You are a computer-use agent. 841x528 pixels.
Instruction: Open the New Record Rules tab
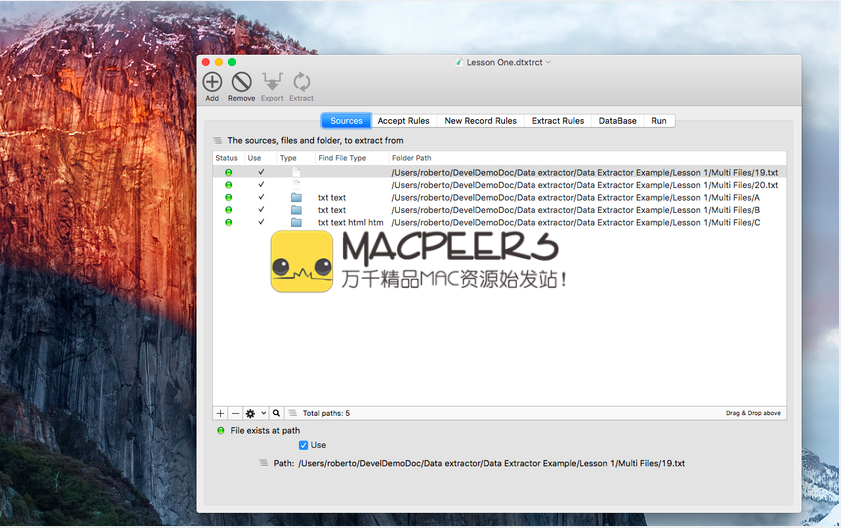(x=480, y=121)
